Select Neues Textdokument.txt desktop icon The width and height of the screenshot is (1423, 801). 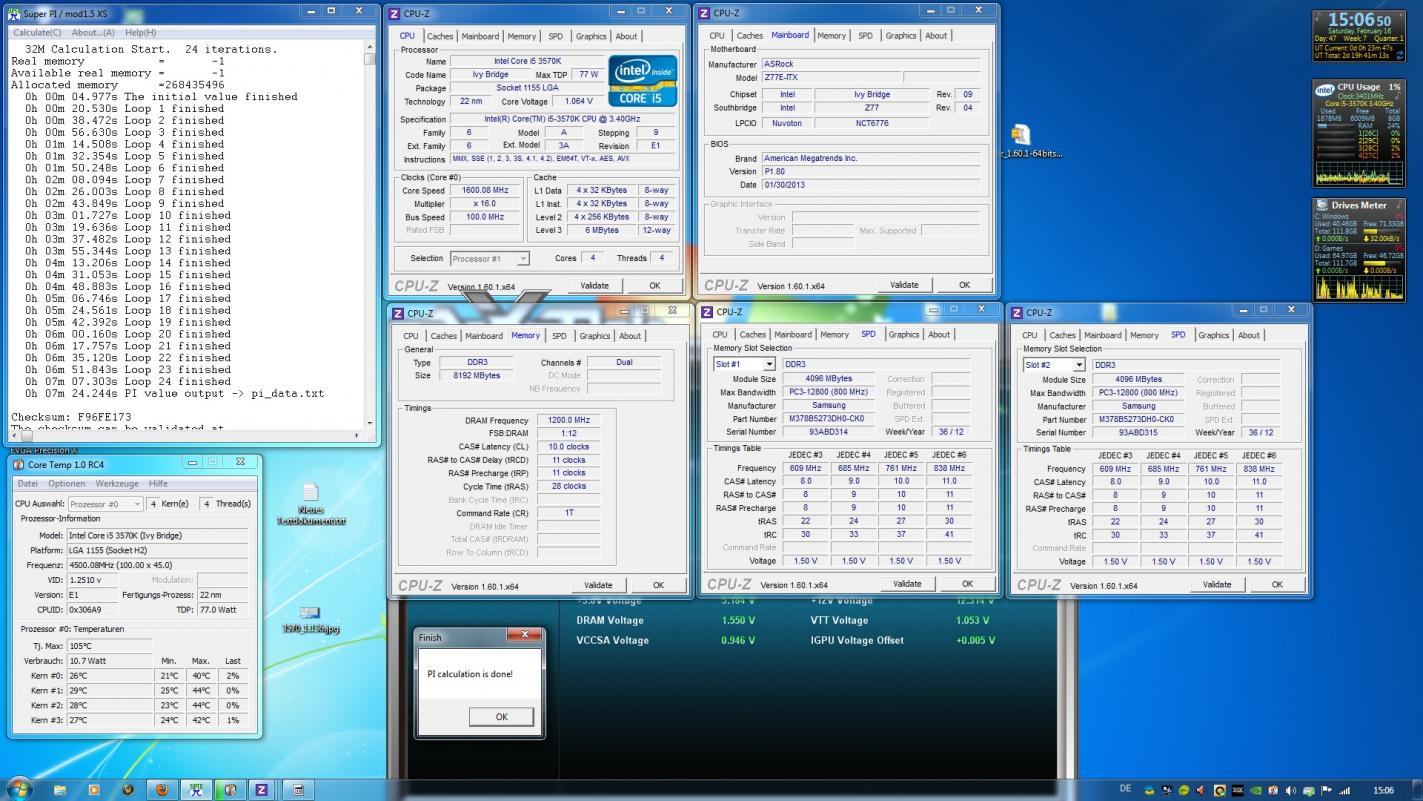click(310, 504)
